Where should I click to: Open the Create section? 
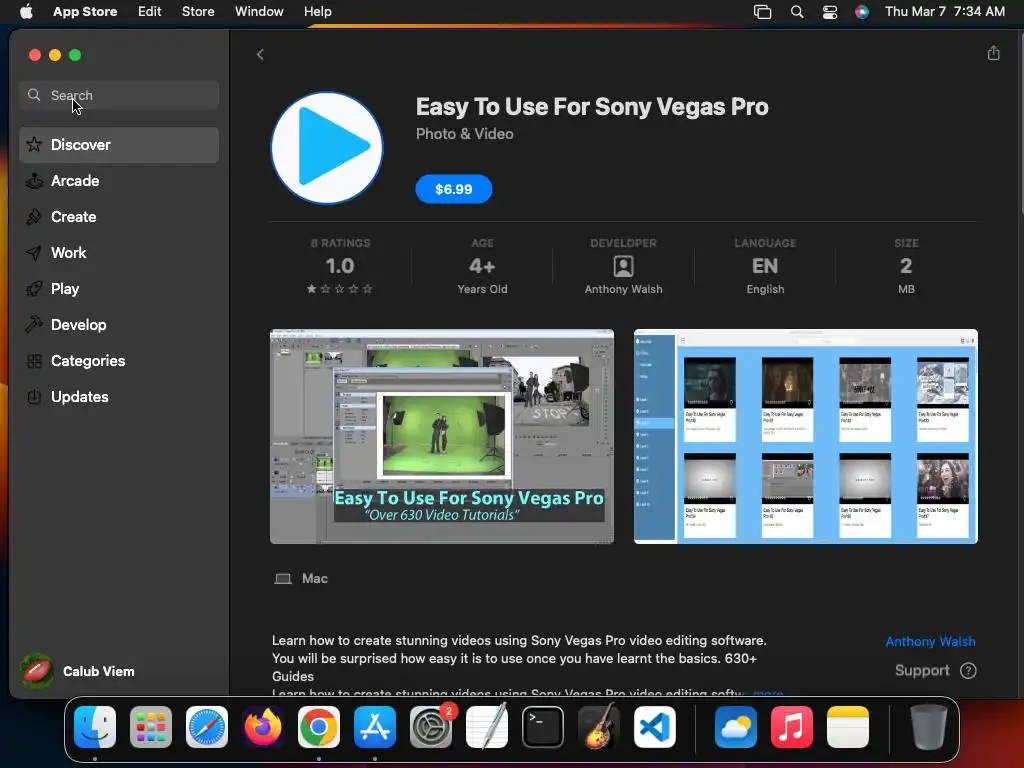tap(119, 217)
